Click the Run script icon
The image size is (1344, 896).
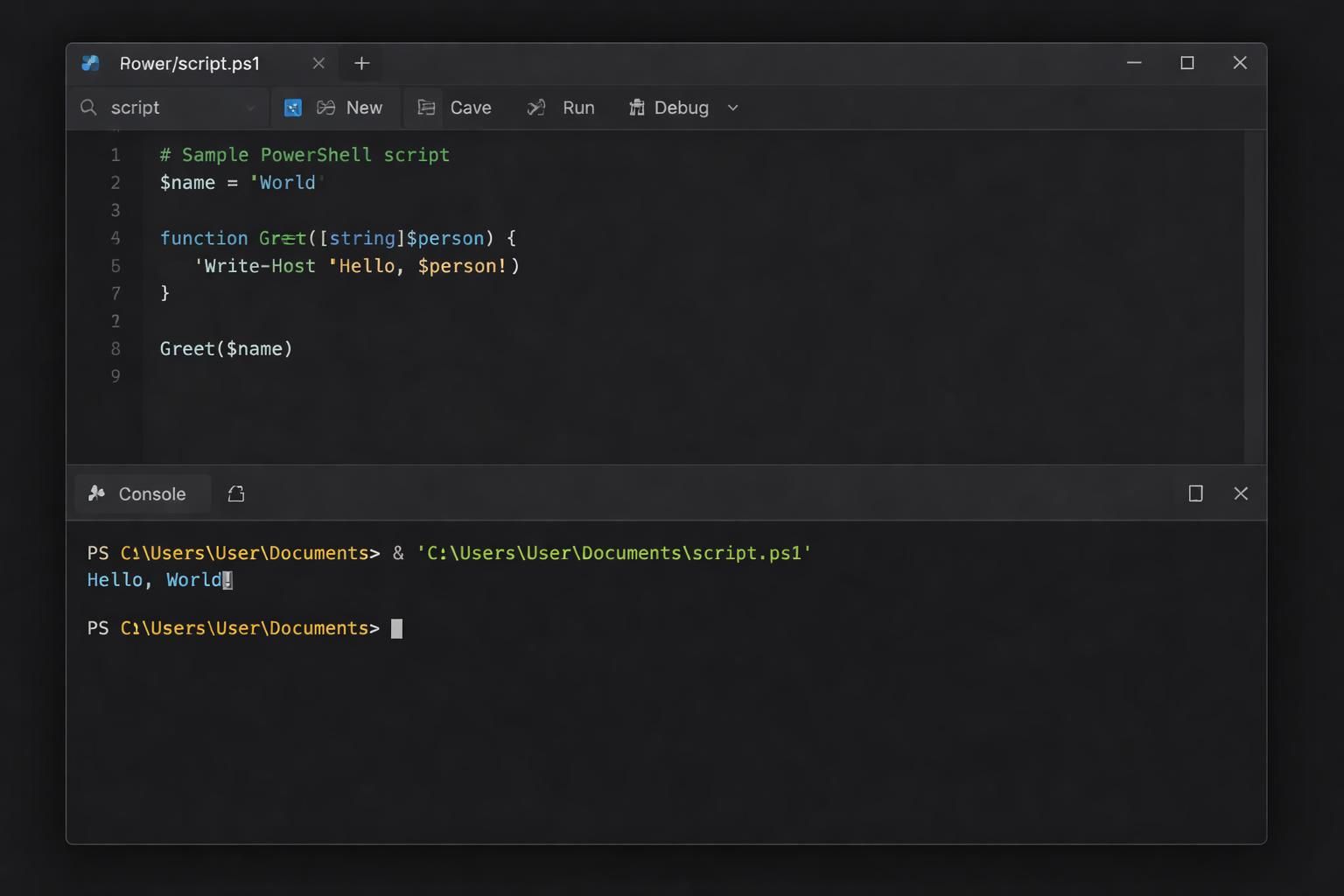536,108
